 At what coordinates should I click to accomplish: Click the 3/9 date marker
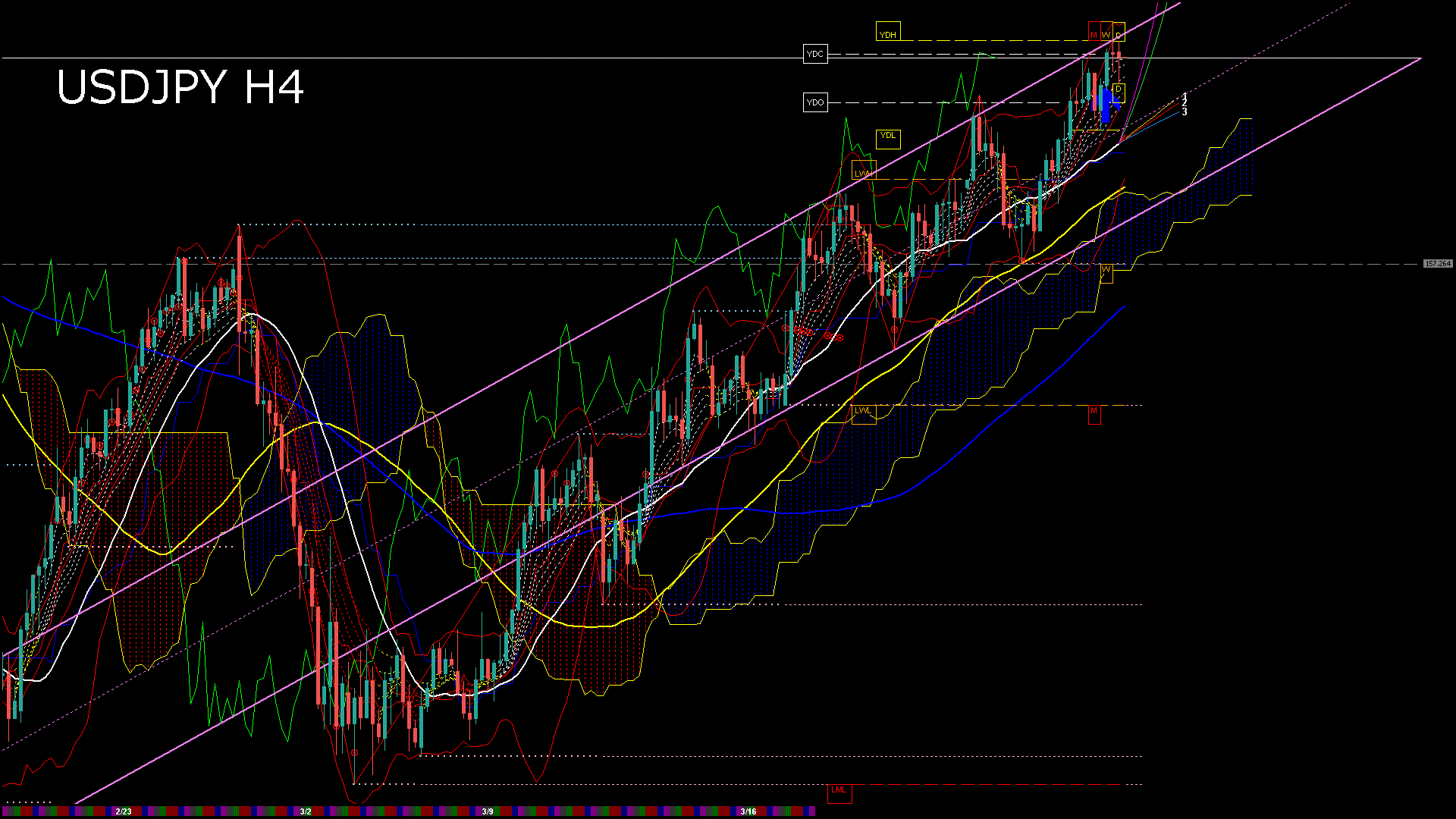coord(488,811)
